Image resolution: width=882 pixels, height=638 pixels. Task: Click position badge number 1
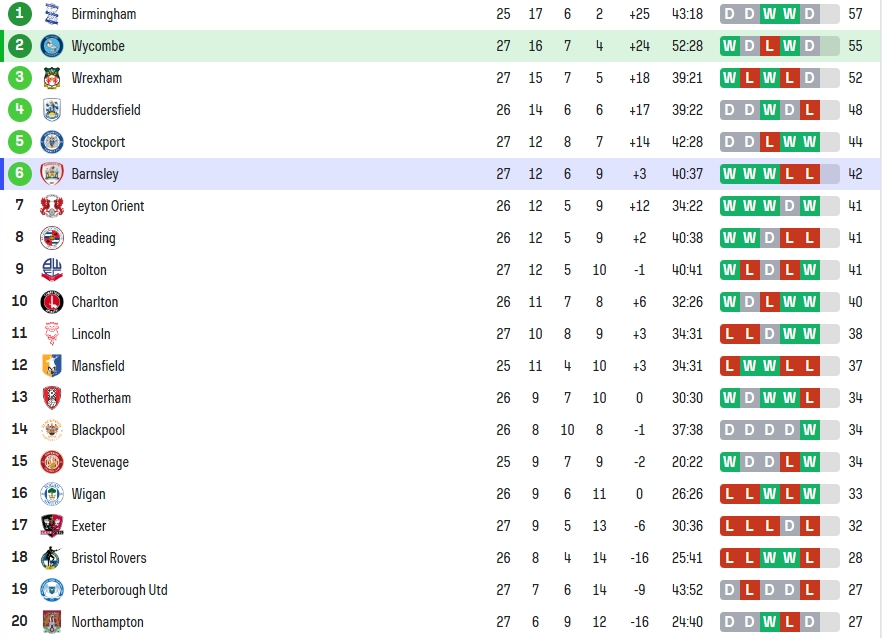tap(20, 13)
